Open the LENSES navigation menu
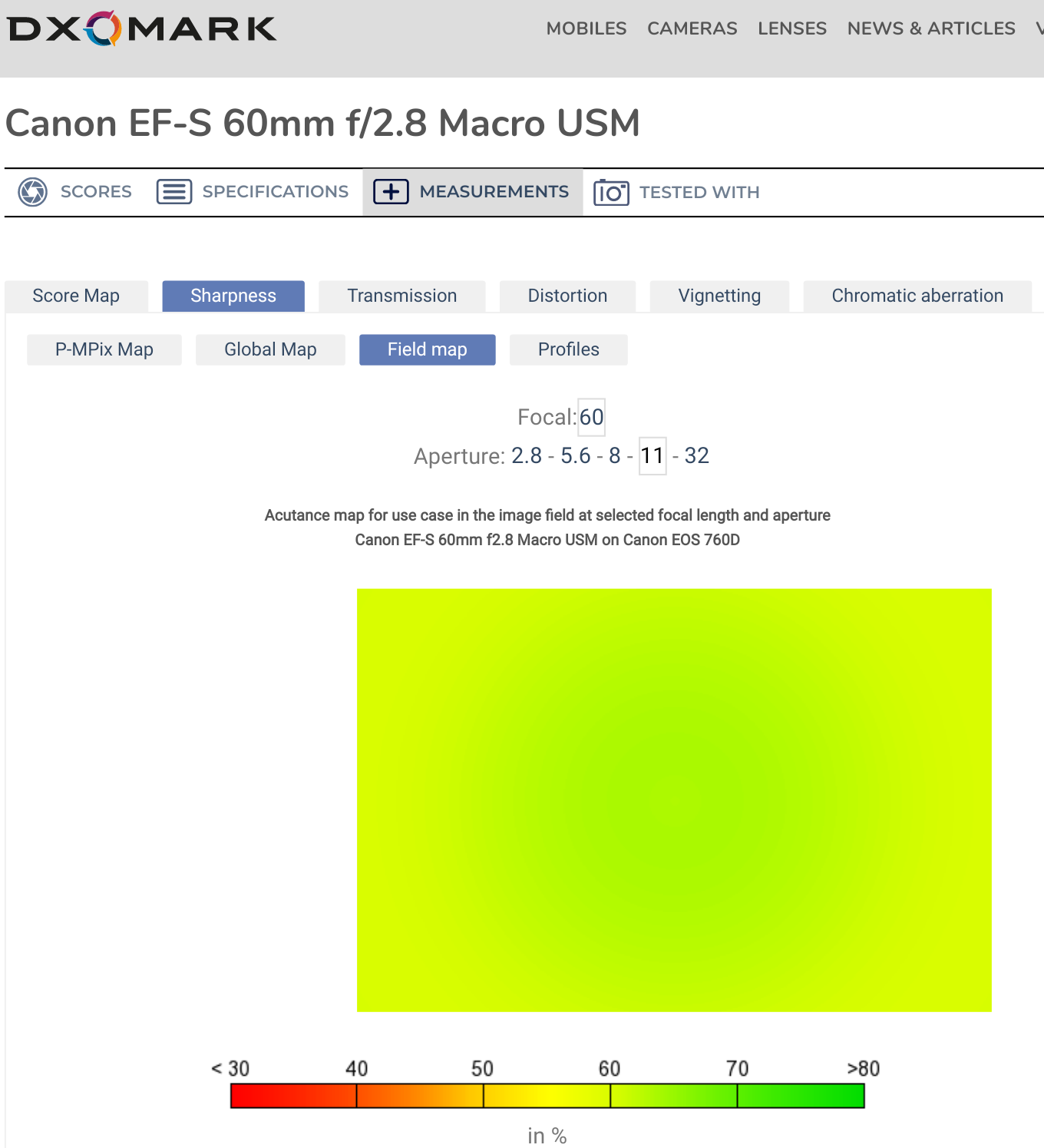The height and width of the screenshot is (1148, 1044). 792,28
